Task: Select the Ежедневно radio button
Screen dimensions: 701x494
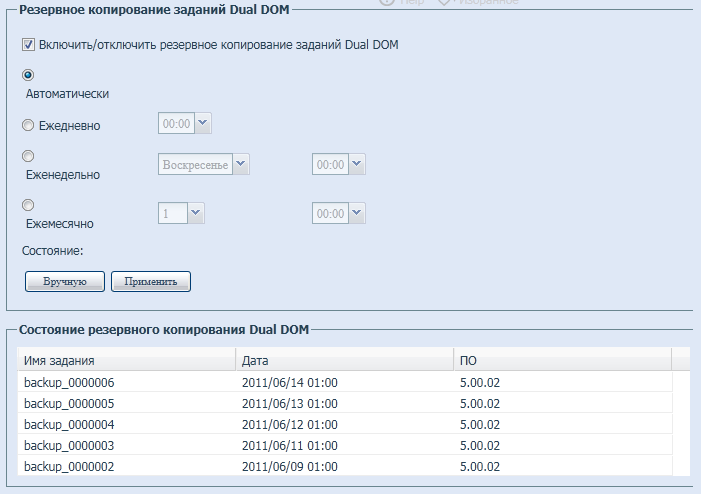Action: 28,125
